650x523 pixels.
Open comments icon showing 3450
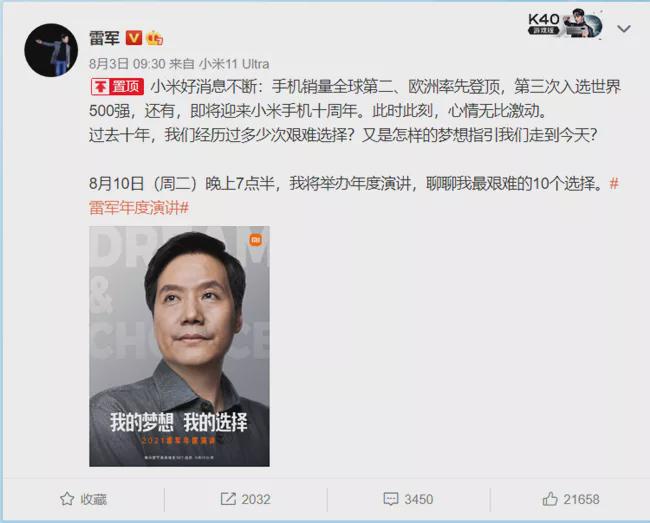point(390,499)
